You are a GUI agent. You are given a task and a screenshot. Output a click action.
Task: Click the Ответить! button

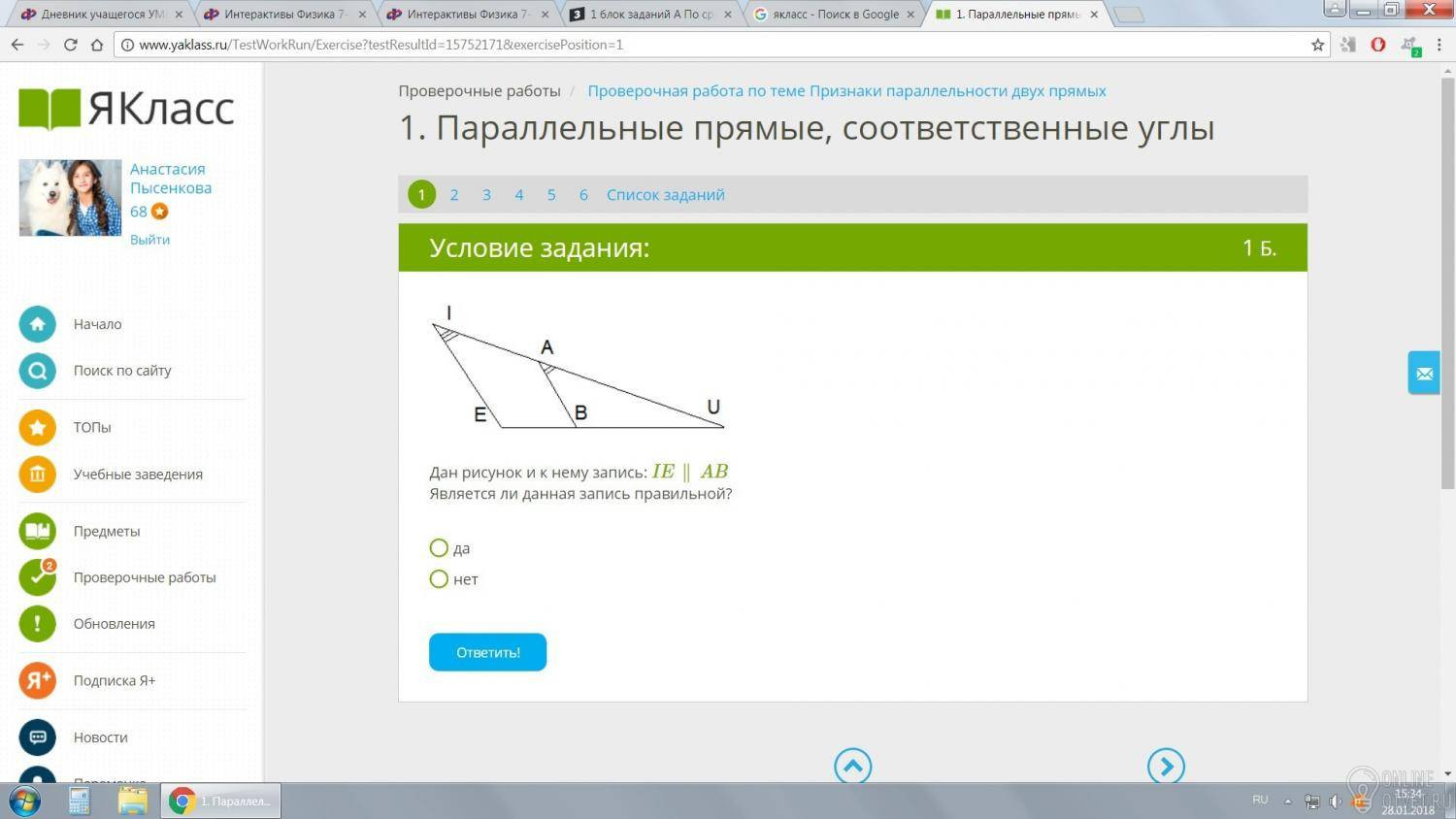tap(487, 652)
